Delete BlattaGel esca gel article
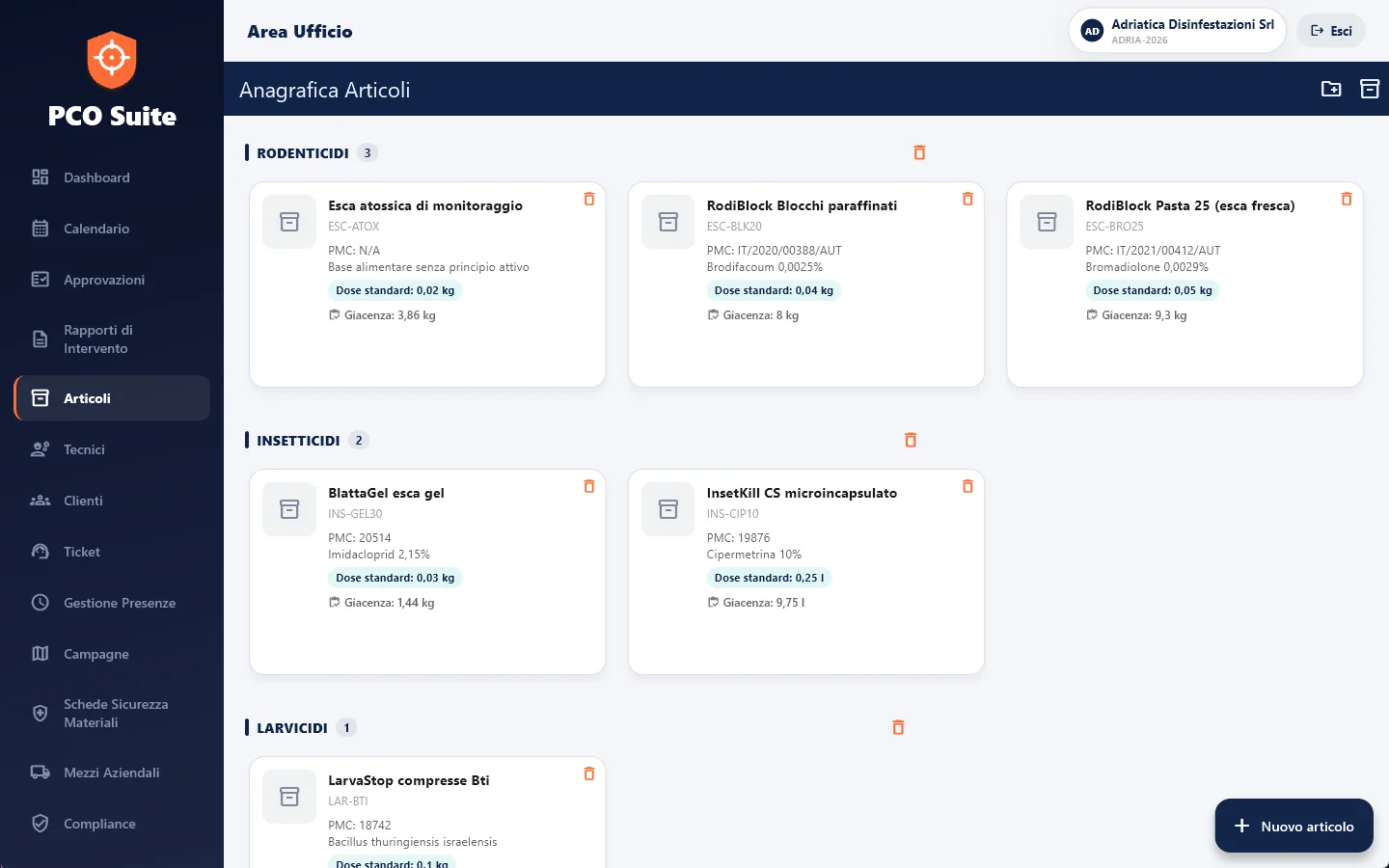 pos(589,486)
